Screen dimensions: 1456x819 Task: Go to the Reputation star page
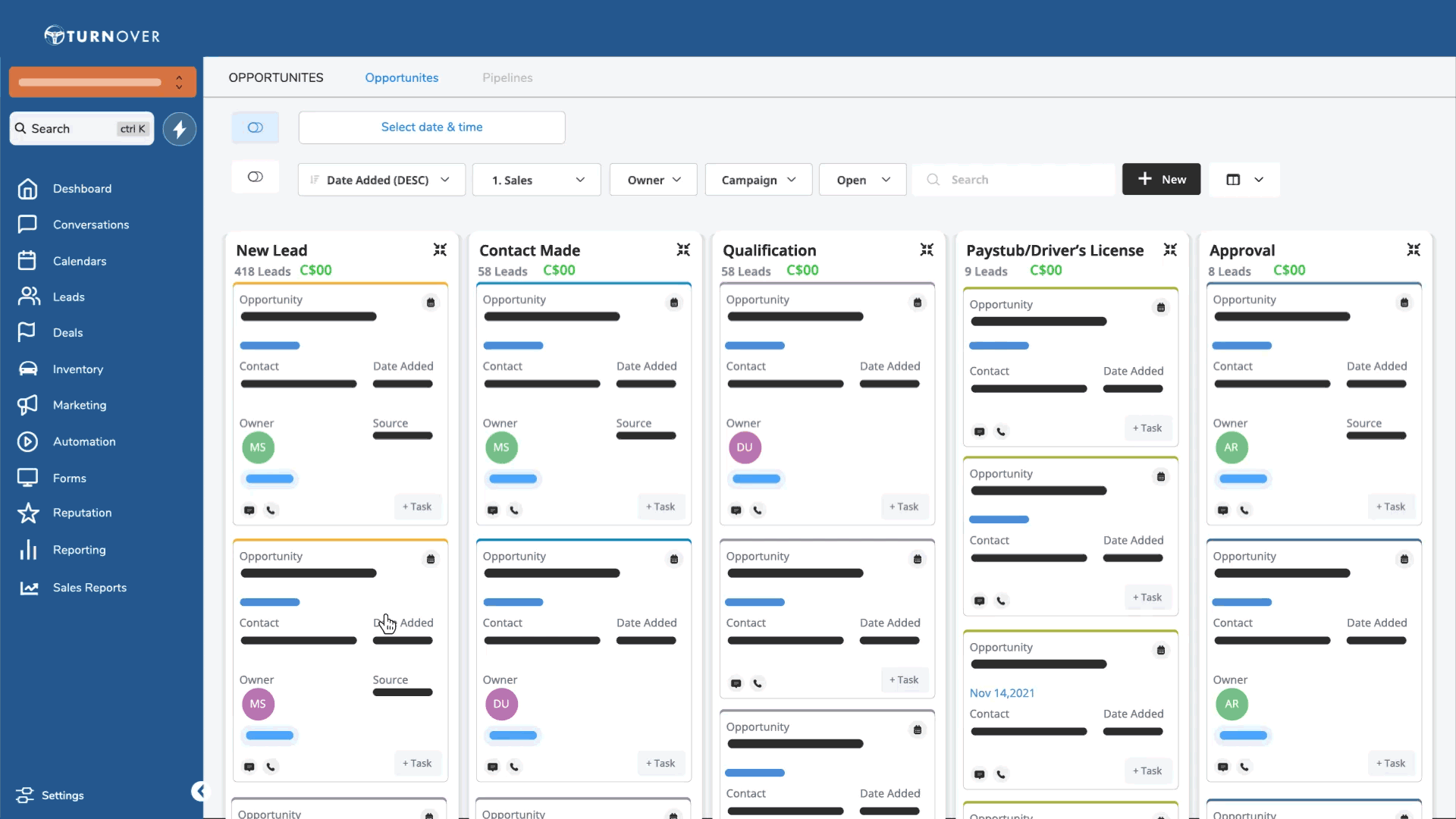click(82, 513)
